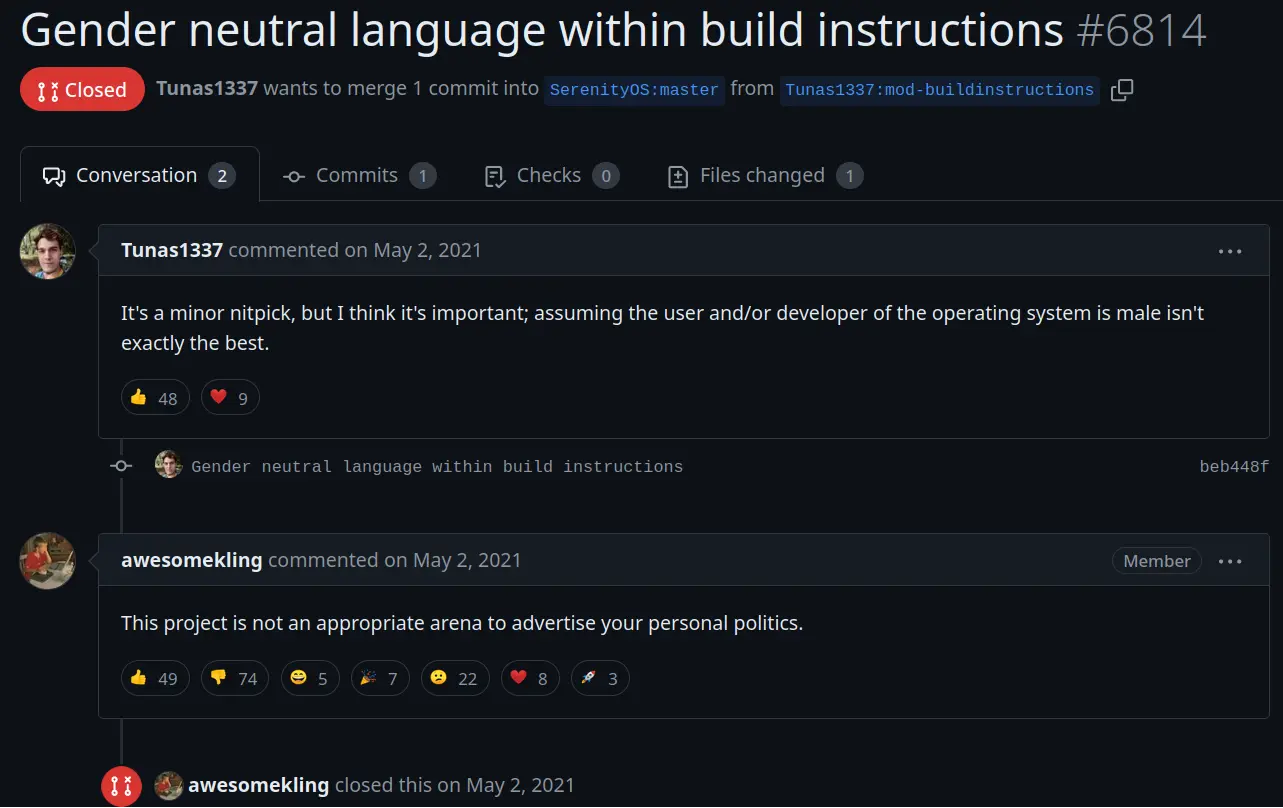Viewport: 1283px width, 808px height.
Task: Switch to the Commits tab
Action: (x=358, y=176)
